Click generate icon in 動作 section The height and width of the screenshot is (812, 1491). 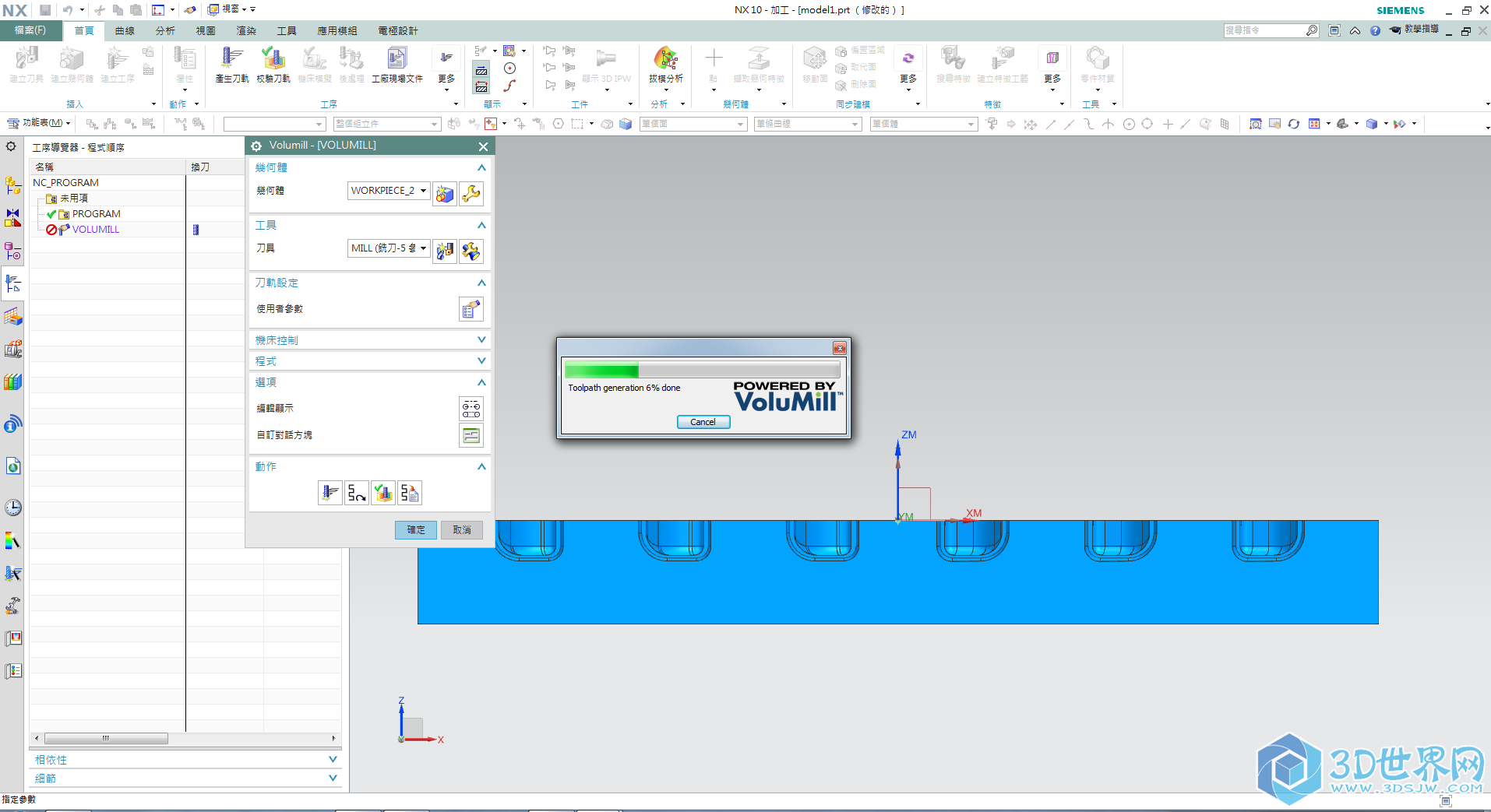point(330,493)
